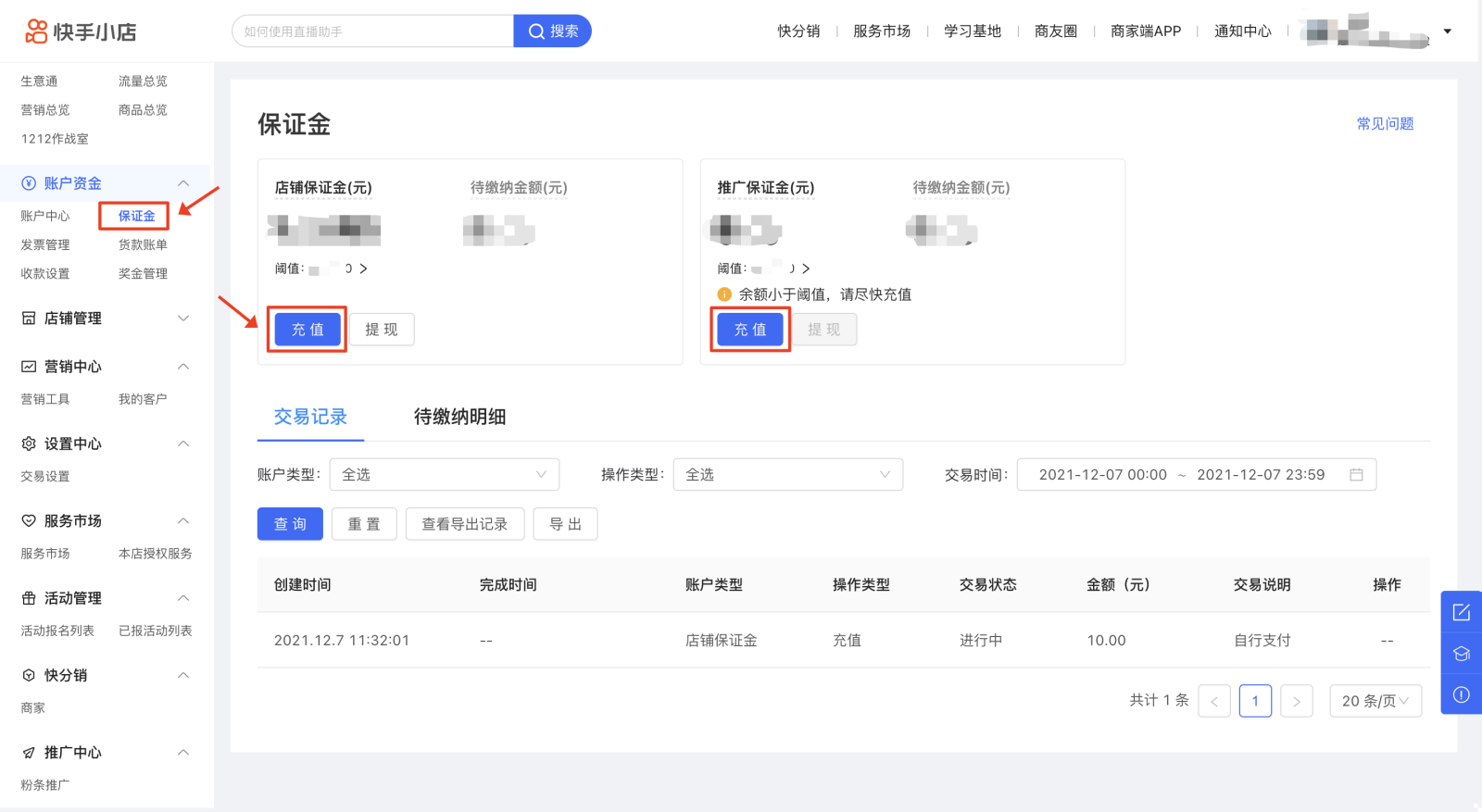Click the 查看导出记录 button
This screenshot has width=1482, height=812.
coord(464,524)
